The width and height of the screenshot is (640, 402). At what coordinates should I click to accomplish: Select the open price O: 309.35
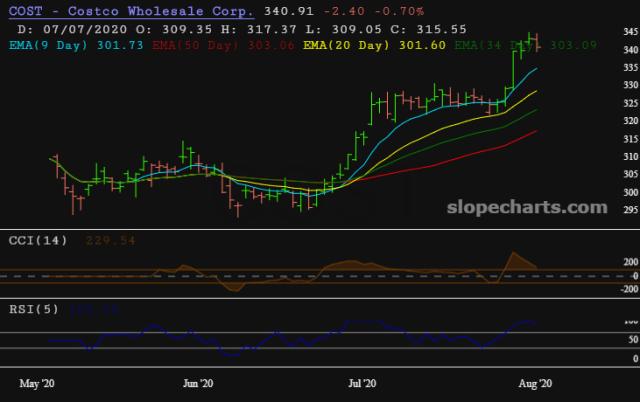coord(174,29)
